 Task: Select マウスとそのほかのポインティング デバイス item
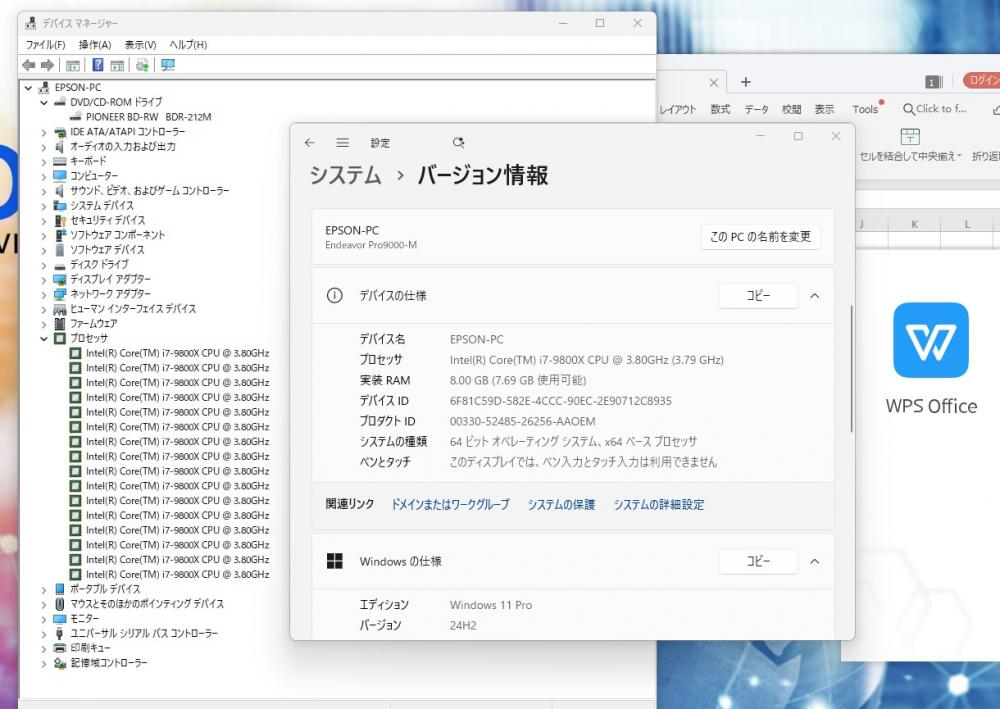[147, 604]
